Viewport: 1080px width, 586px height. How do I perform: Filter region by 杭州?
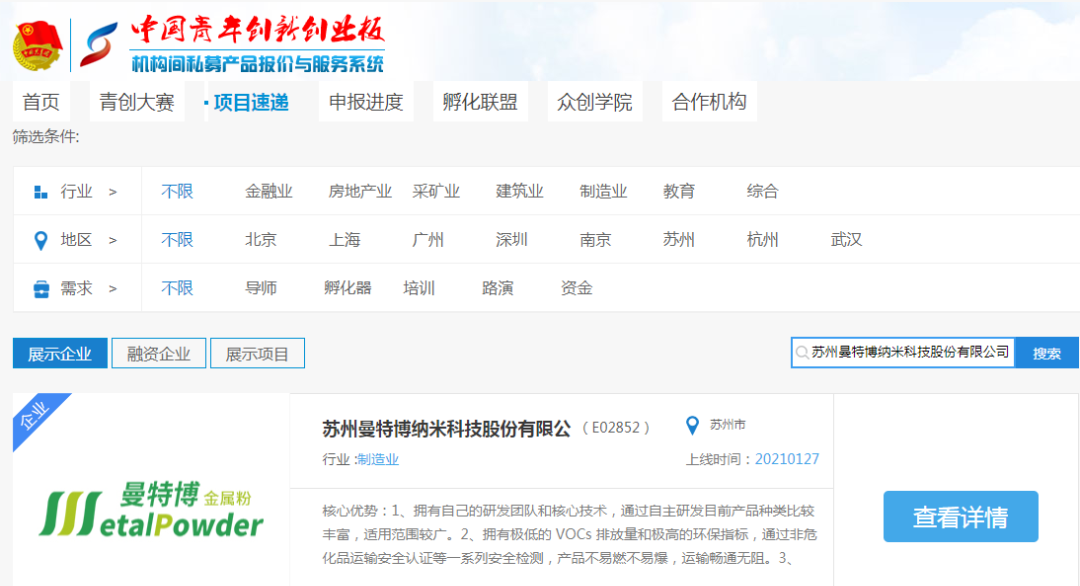pos(762,240)
